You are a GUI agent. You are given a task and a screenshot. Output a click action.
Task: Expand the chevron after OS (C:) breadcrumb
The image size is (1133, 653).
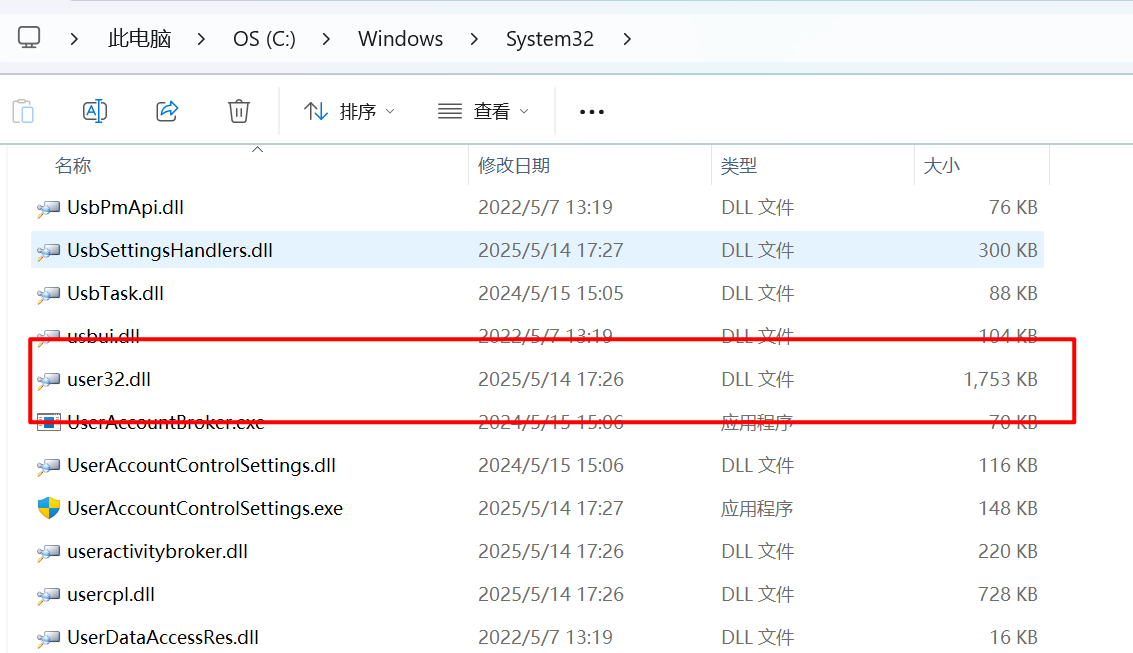[x=327, y=40]
